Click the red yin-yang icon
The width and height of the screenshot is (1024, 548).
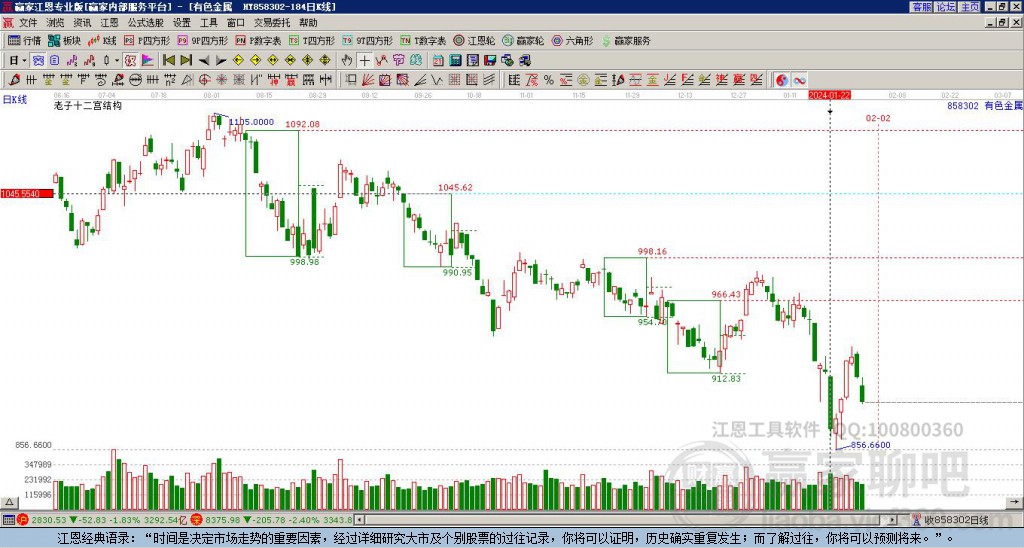782,80
